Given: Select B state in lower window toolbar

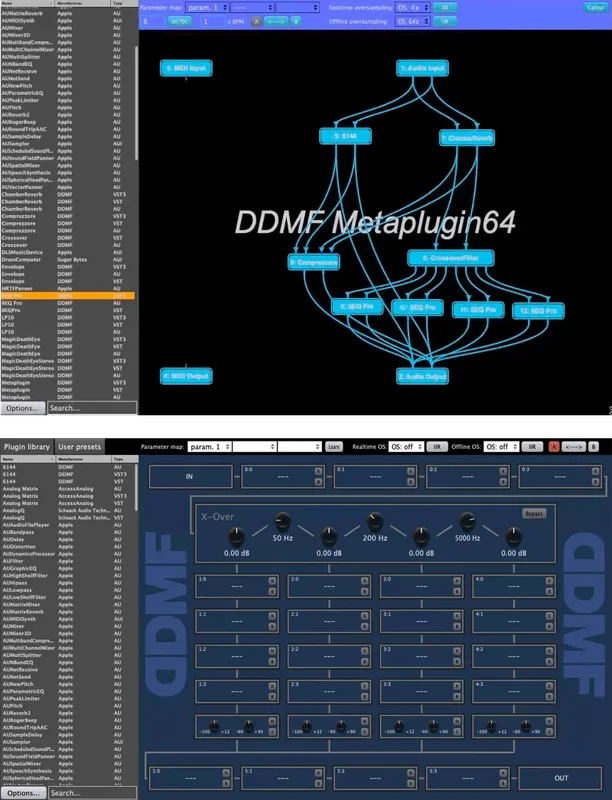Looking at the screenshot, I should 593,447.
